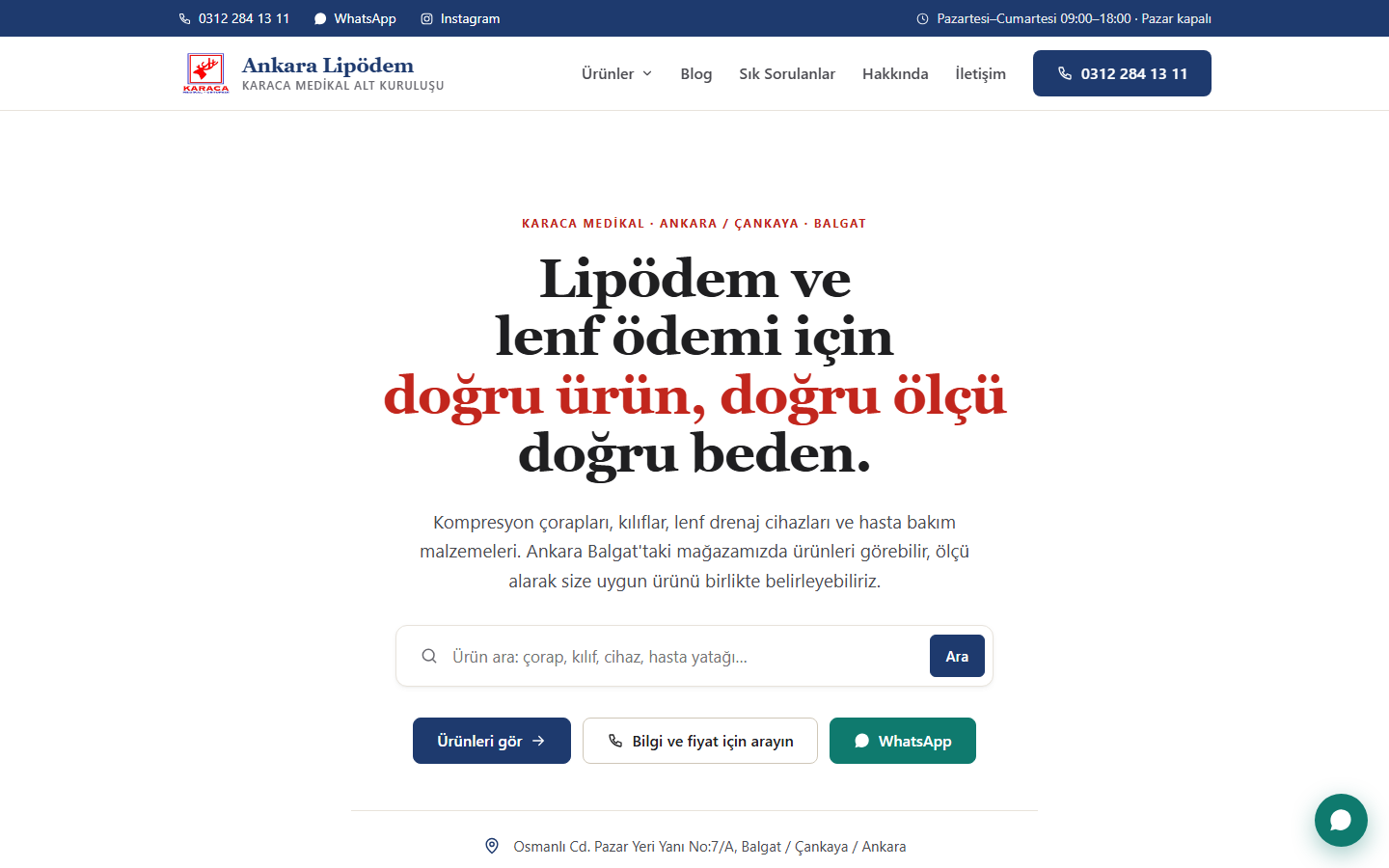
Task: Call via the header 0312 284 13 11 button
Action: [1122, 73]
